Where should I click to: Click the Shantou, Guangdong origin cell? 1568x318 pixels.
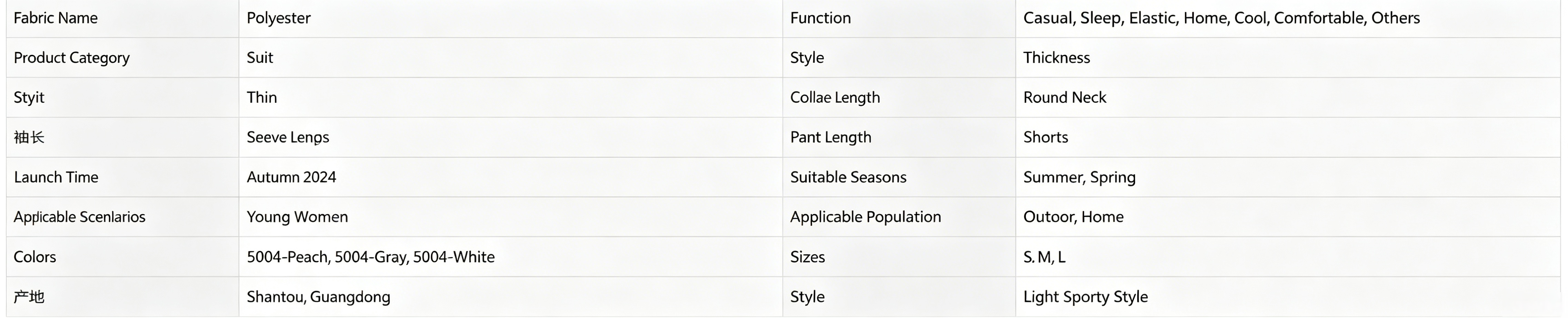click(x=511, y=297)
